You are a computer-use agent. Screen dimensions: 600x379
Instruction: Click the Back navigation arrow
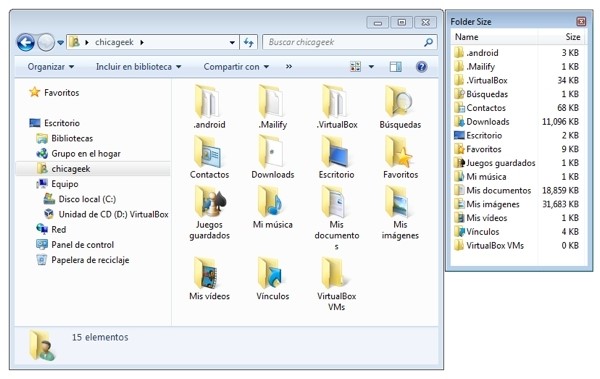(x=26, y=42)
